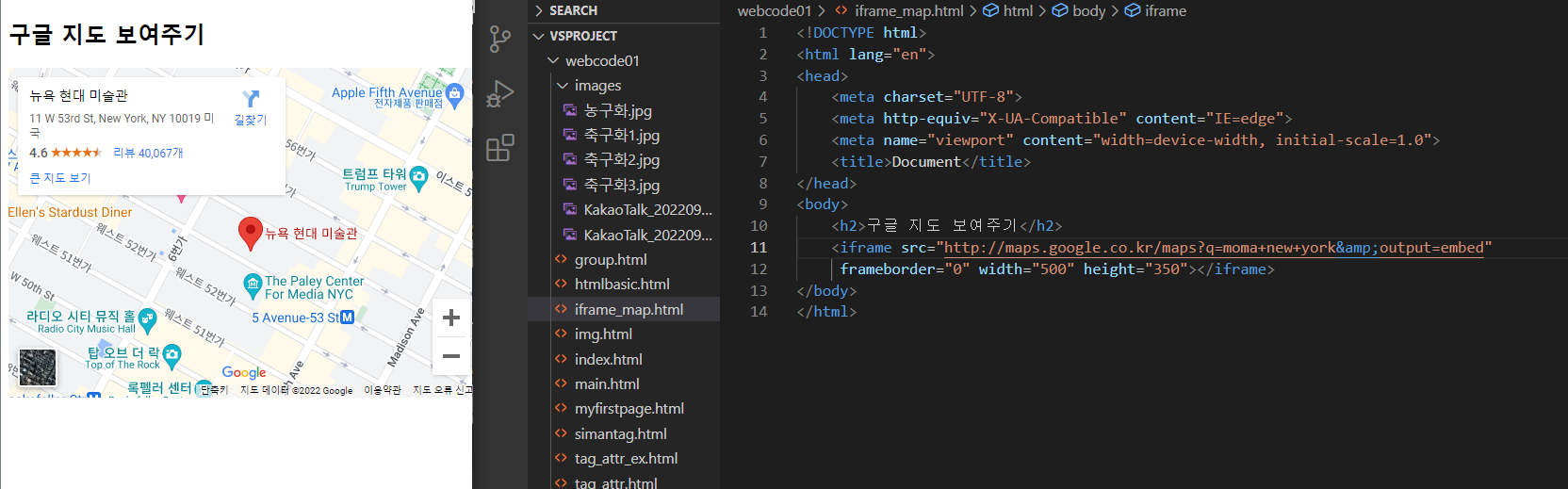Open 축구화1.jpg image file

tap(621, 136)
